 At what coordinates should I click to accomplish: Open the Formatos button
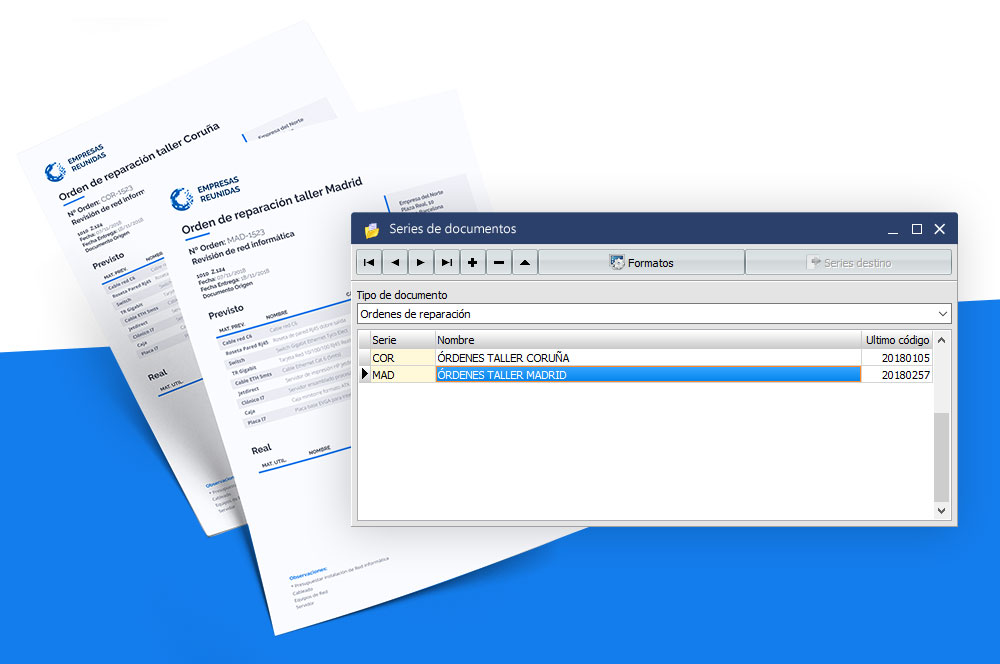tap(641, 263)
